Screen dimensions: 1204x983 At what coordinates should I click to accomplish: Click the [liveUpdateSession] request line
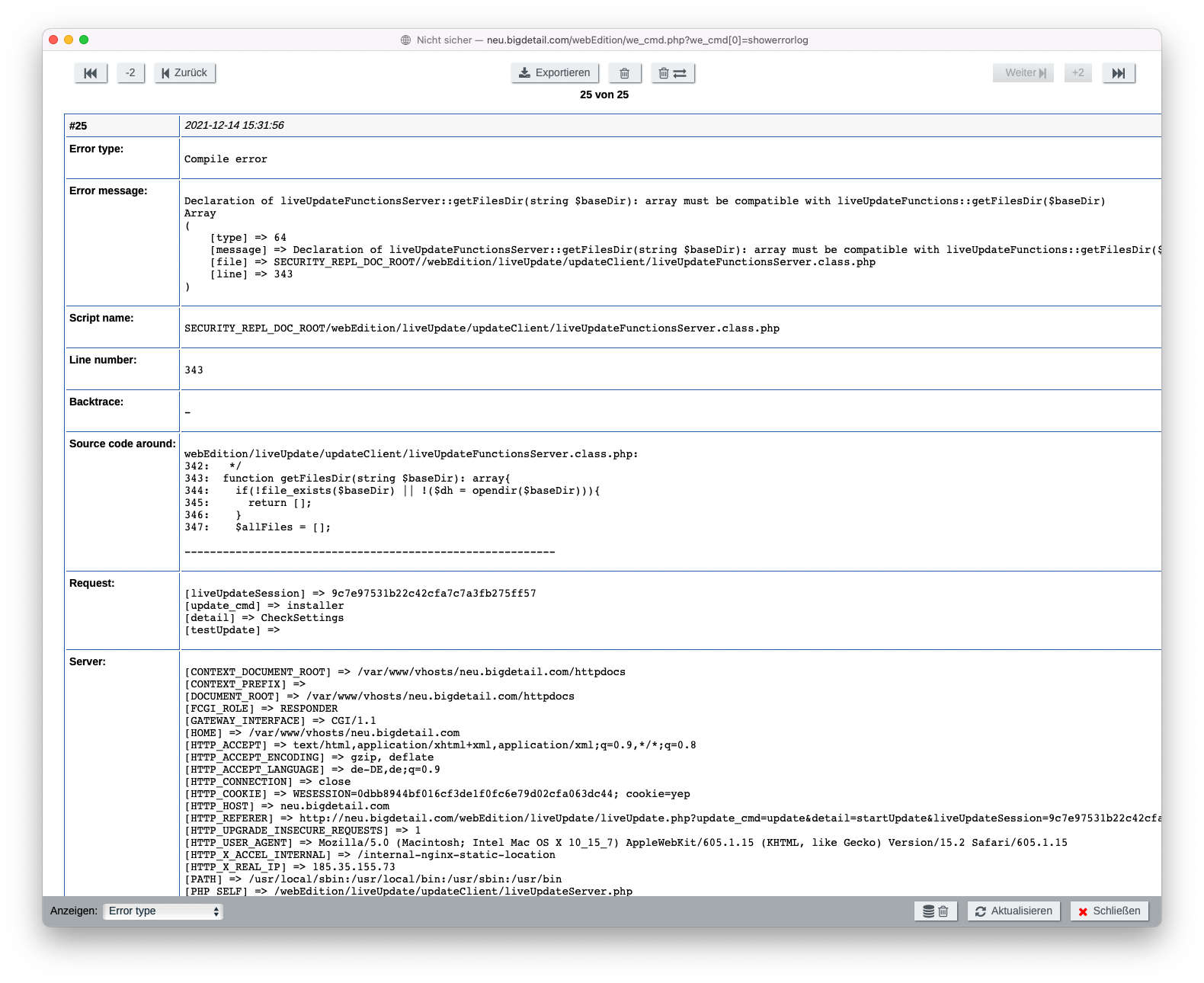click(x=360, y=594)
